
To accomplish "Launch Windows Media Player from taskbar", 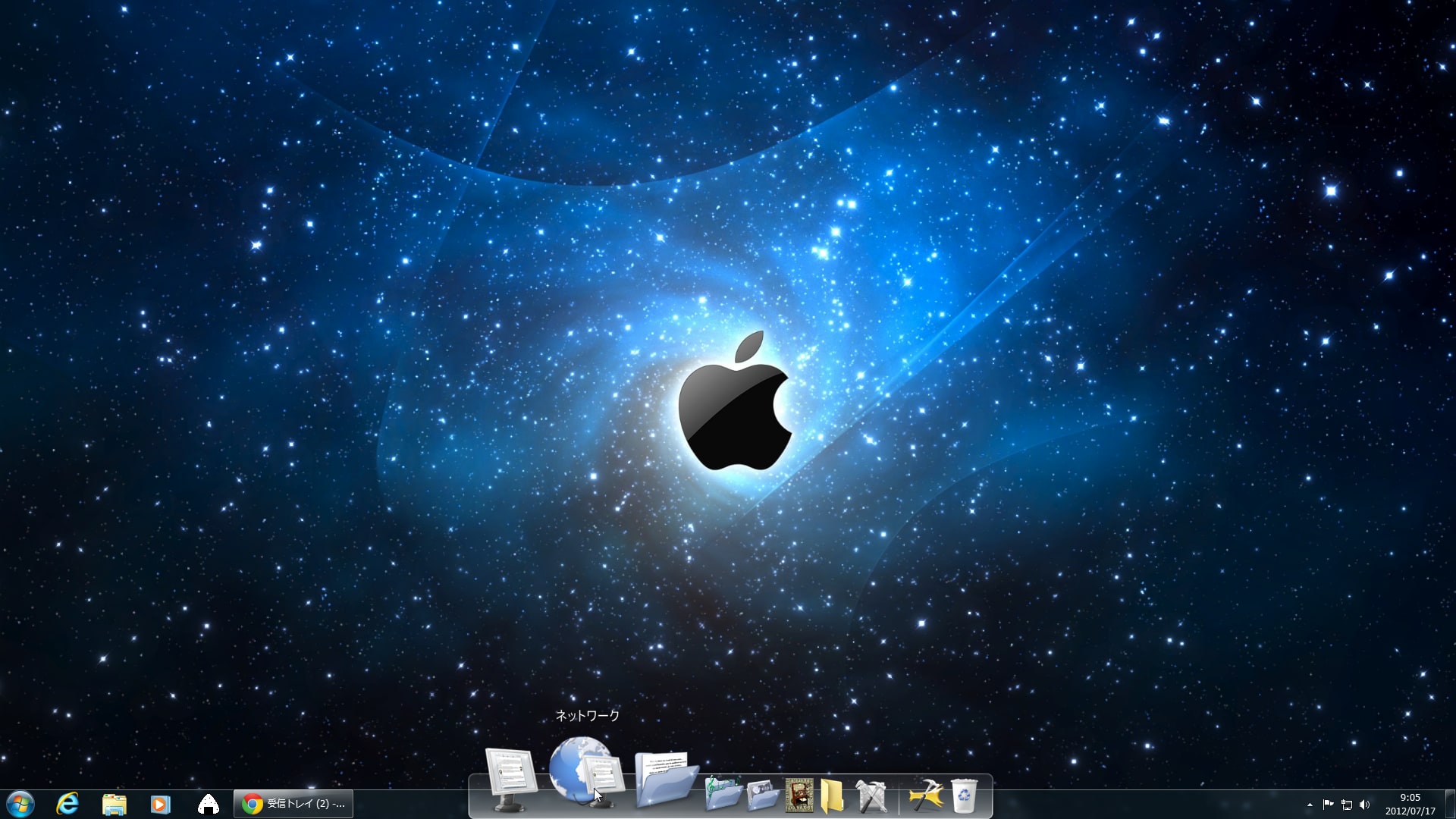I will (160, 804).
